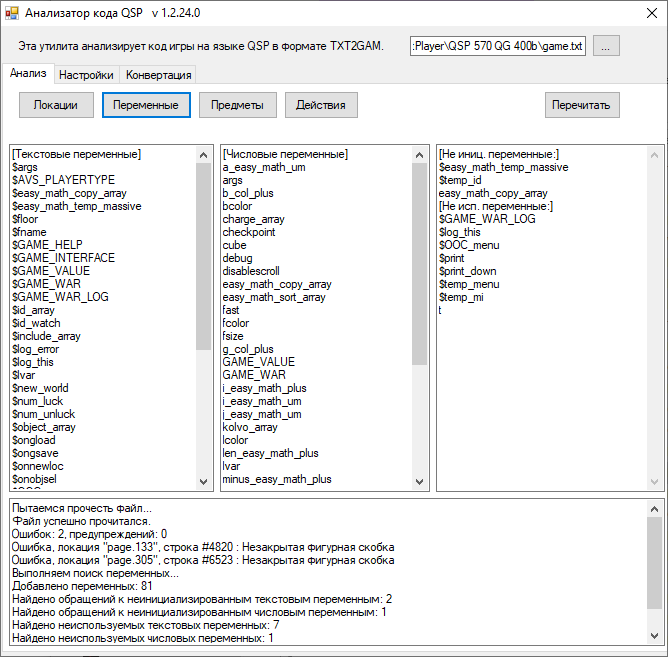Image resolution: width=668 pixels, height=657 pixels.
Task: Click scroll down arrow in log panel
Action: 654,638
